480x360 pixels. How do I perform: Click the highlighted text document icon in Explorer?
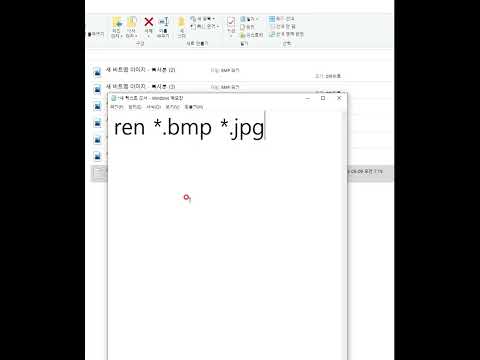point(99,173)
